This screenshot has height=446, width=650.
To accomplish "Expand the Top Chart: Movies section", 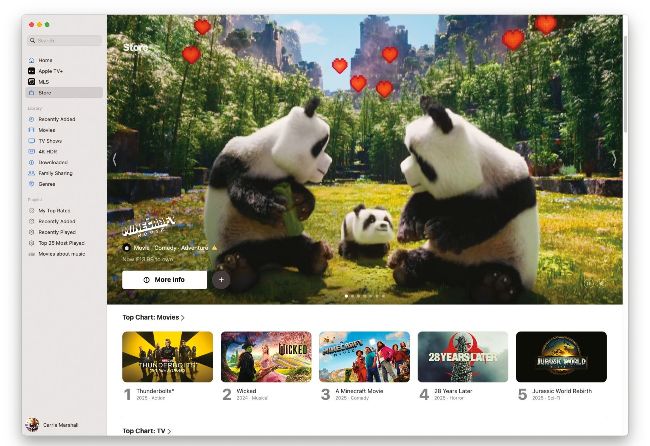I will tap(154, 317).
